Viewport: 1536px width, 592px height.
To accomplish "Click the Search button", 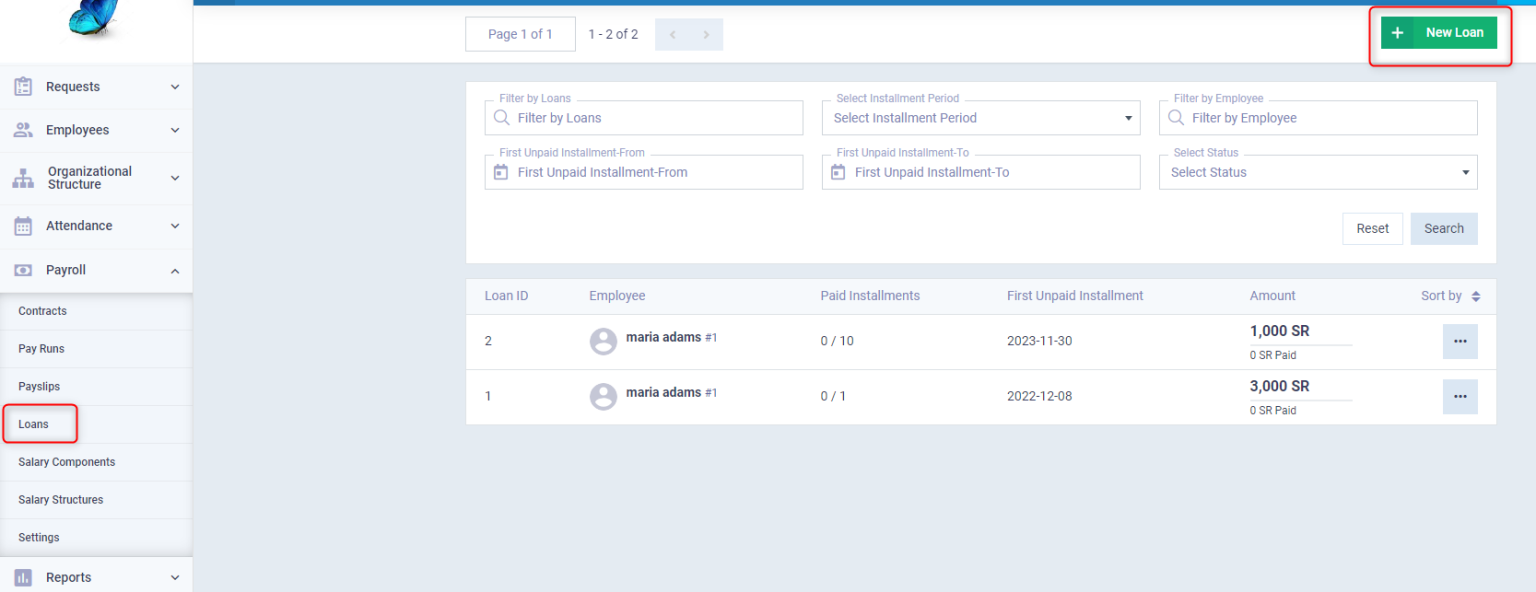I will pos(1444,228).
